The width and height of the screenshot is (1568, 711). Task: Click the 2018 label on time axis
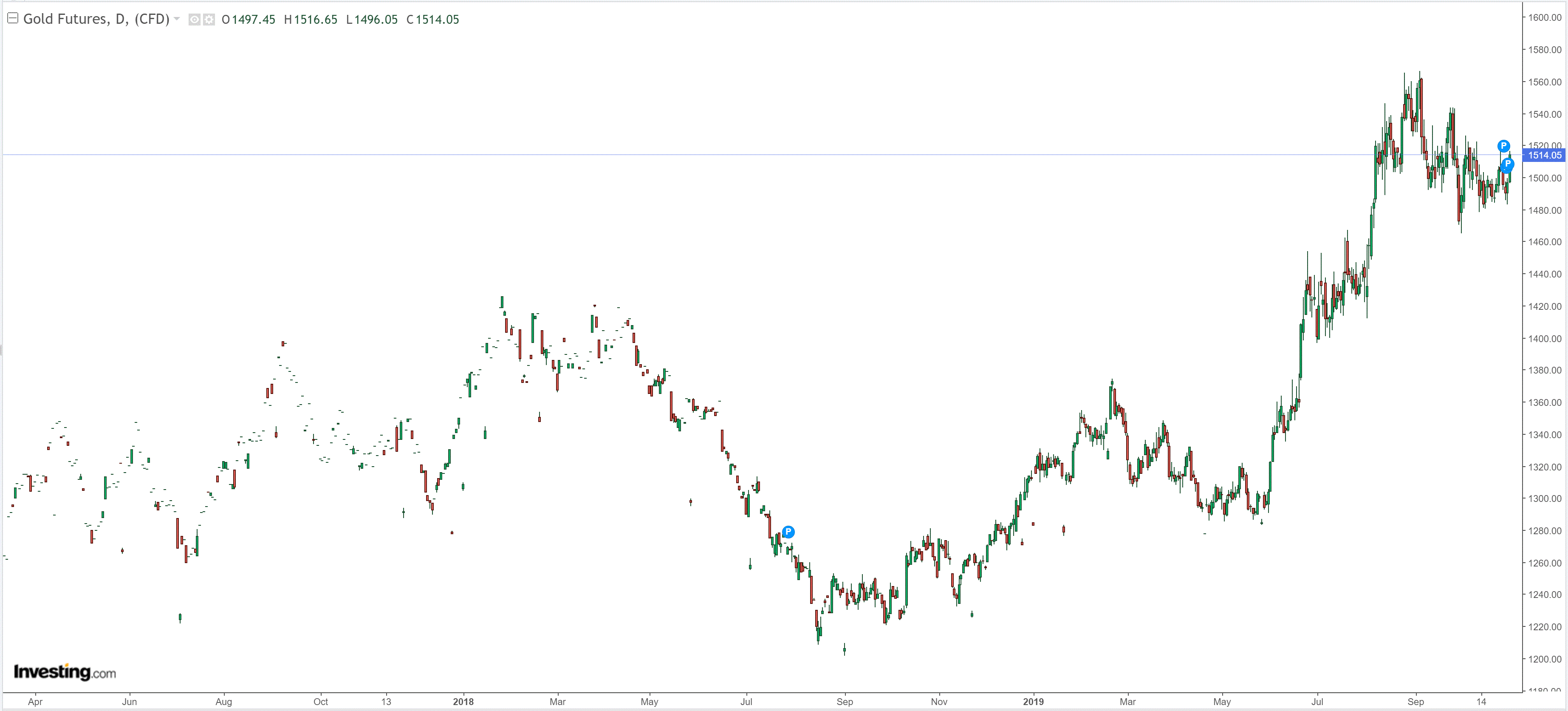463,701
